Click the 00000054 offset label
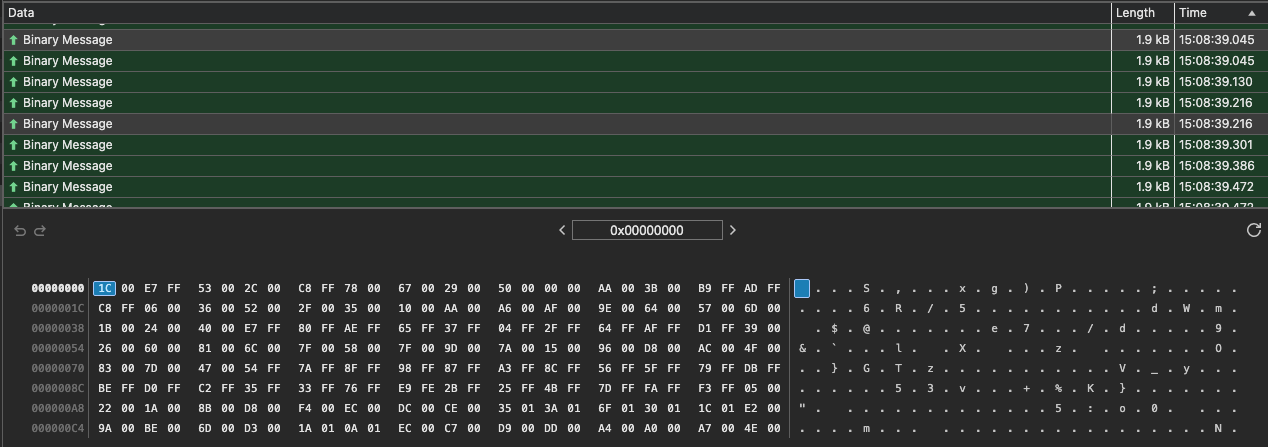The height and width of the screenshot is (447, 1268). pyautogui.click(x=58, y=349)
